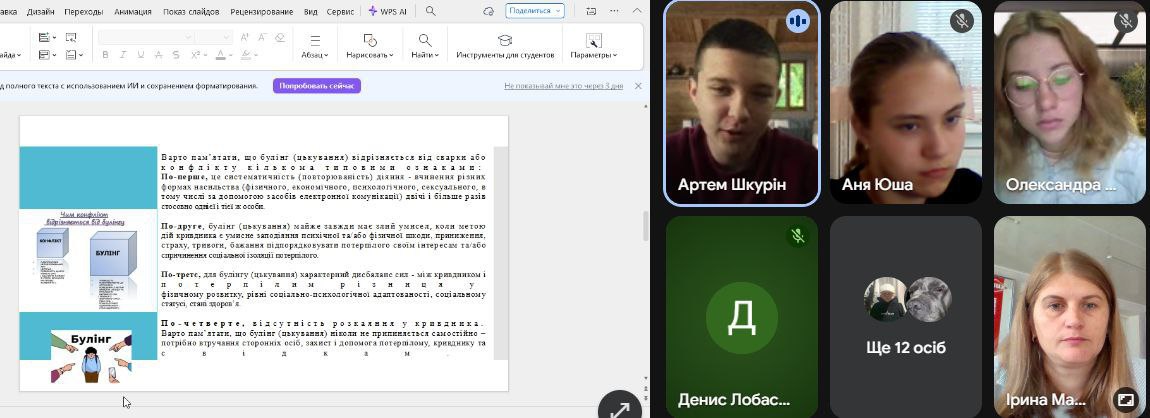The width and height of the screenshot is (1150, 418).
Task: Click the fullscreen expand arrows button
Action: coord(619,408)
